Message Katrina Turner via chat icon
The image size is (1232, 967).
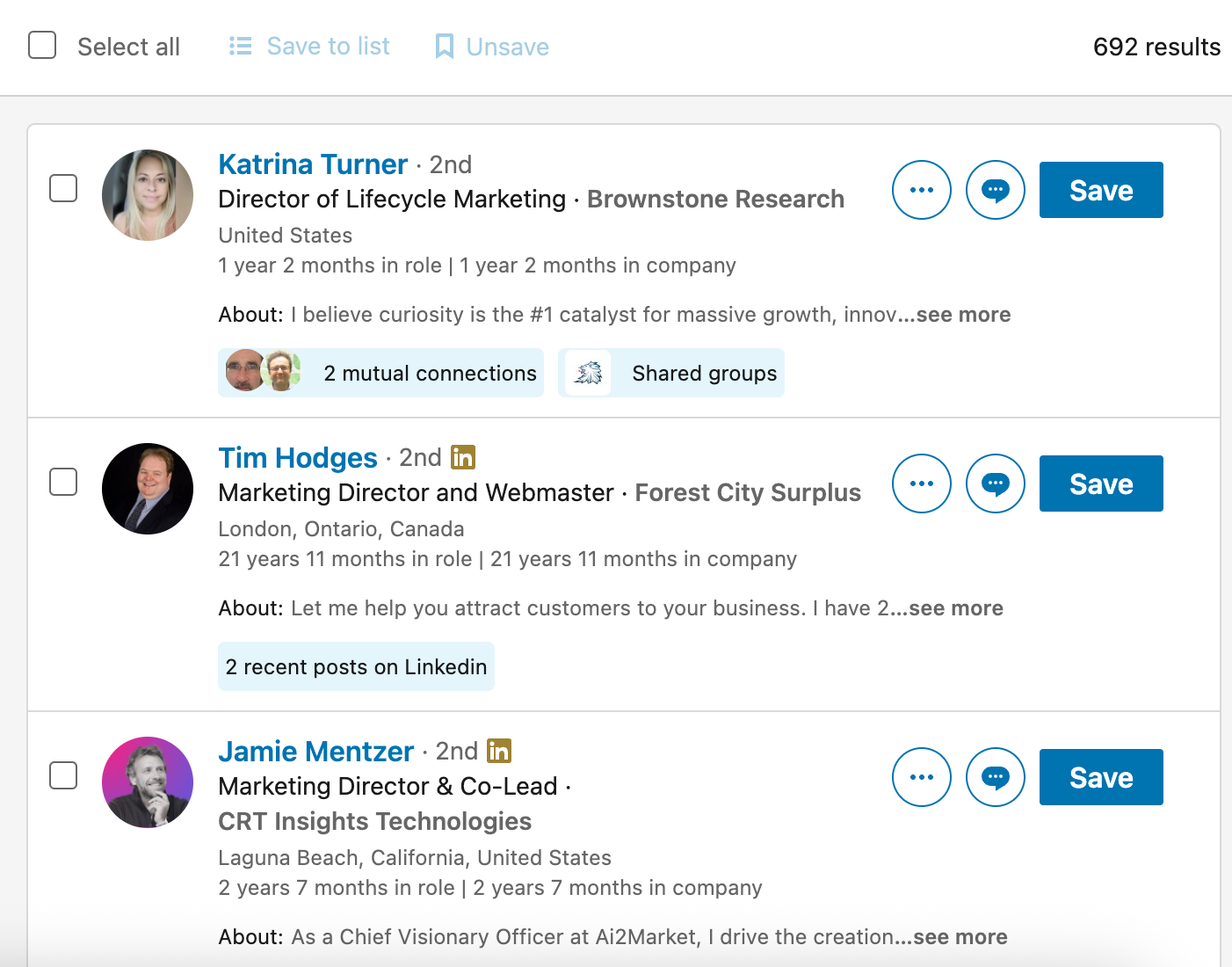[x=996, y=190]
